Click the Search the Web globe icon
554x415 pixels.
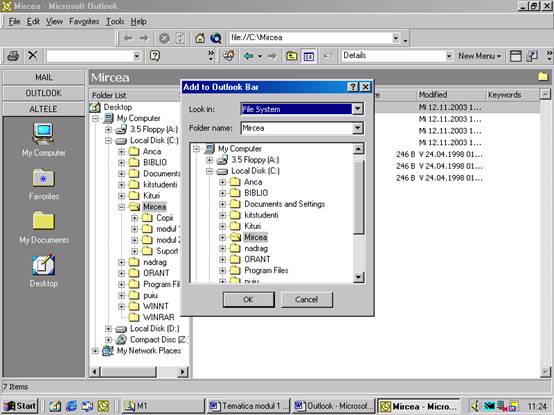tap(216, 38)
